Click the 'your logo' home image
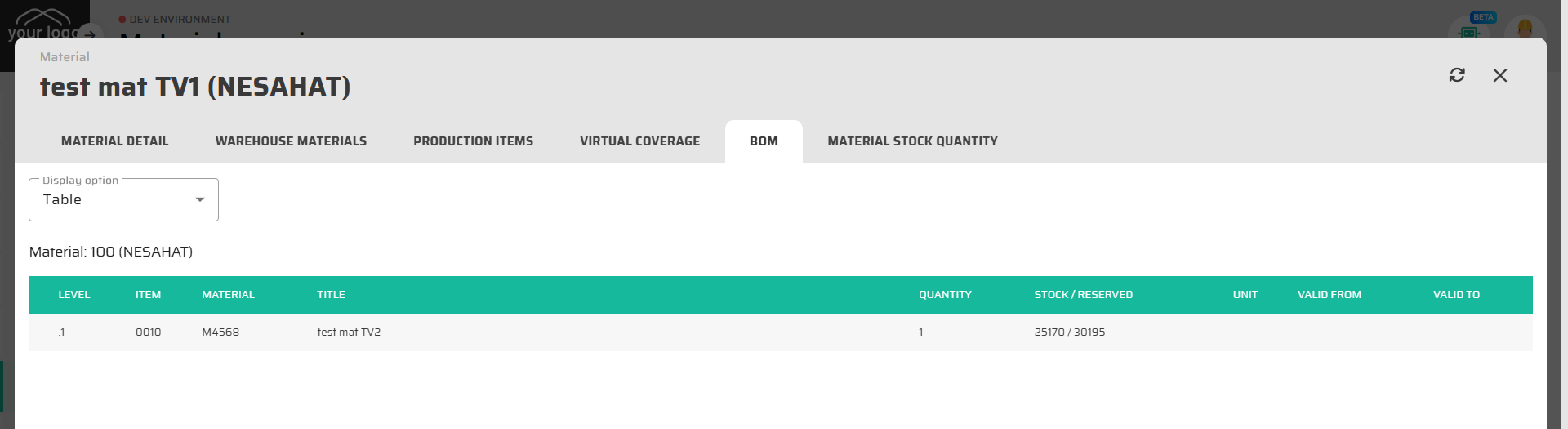1568x429 pixels. (x=41, y=25)
